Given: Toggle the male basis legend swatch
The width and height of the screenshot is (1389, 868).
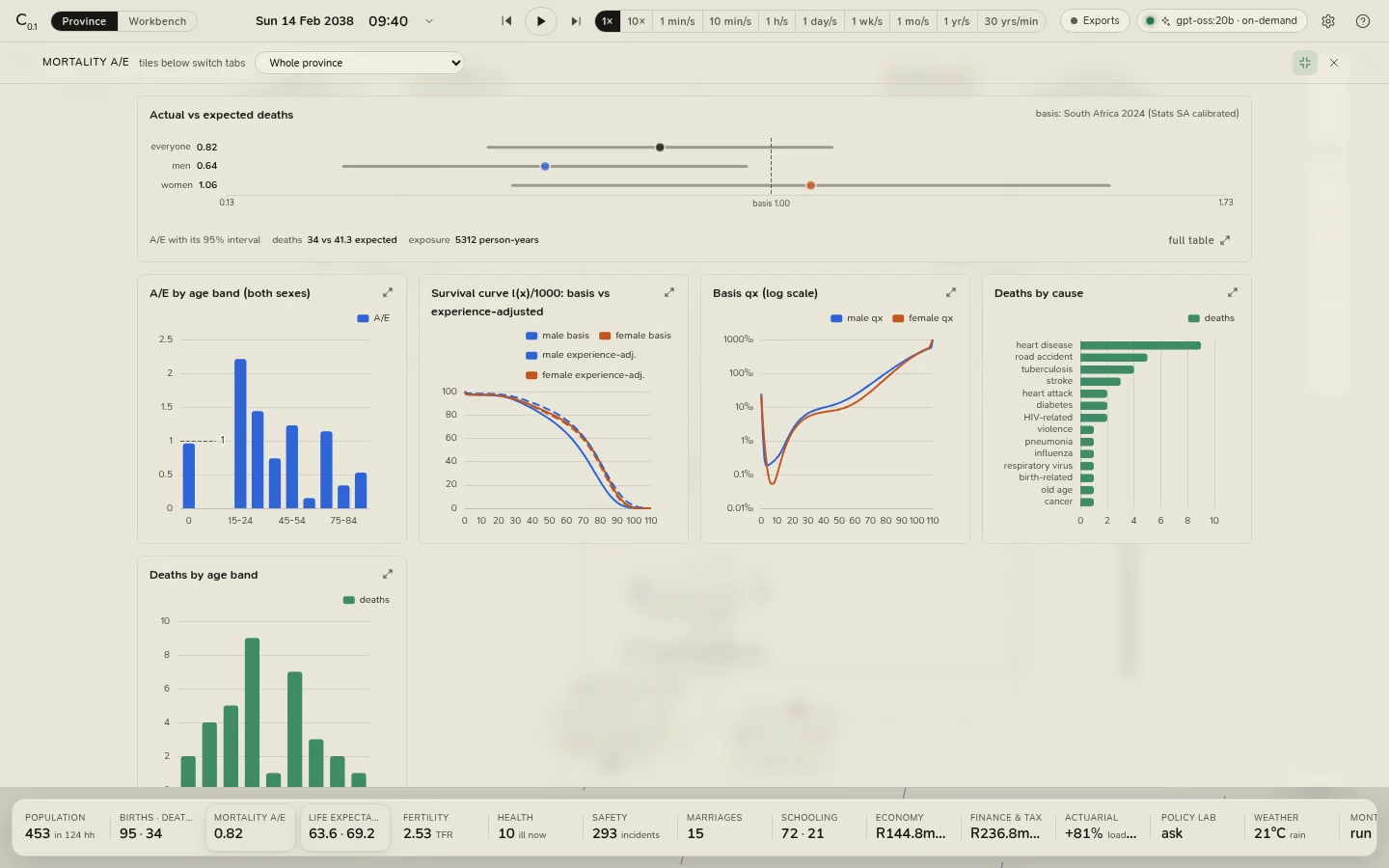Looking at the screenshot, I should (531, 336).
